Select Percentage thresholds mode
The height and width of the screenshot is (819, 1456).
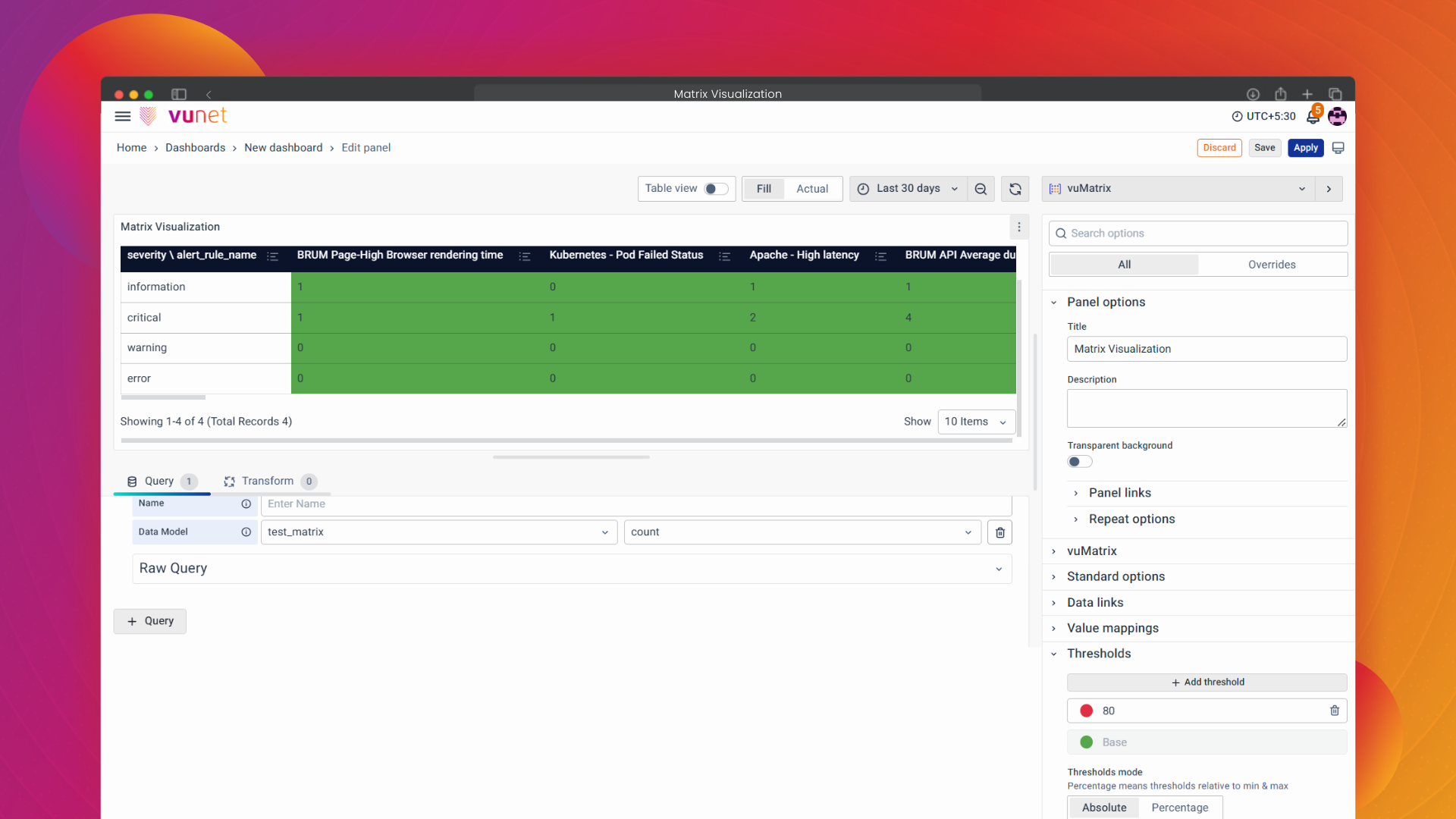coord(1179,808)
